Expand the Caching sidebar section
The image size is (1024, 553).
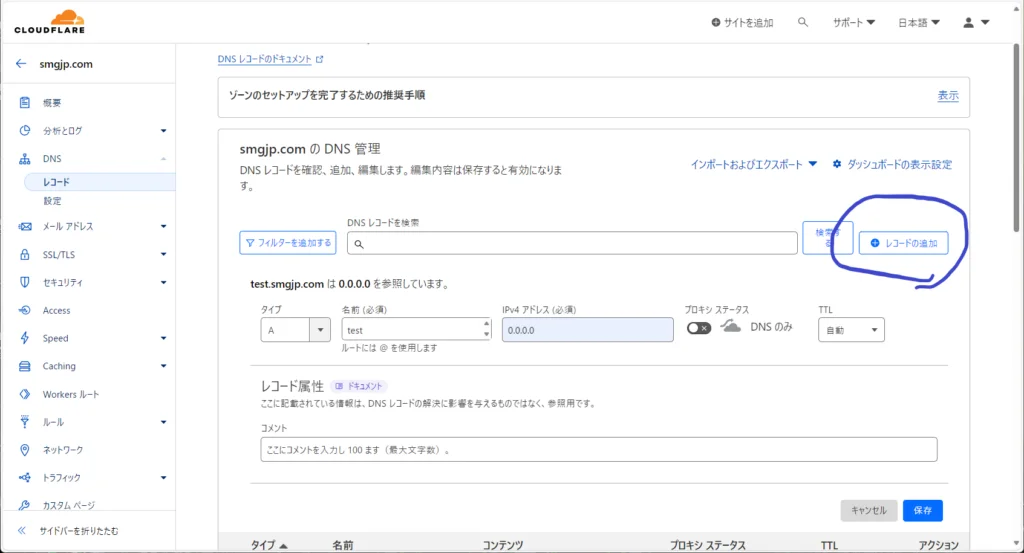pos(163,366)
